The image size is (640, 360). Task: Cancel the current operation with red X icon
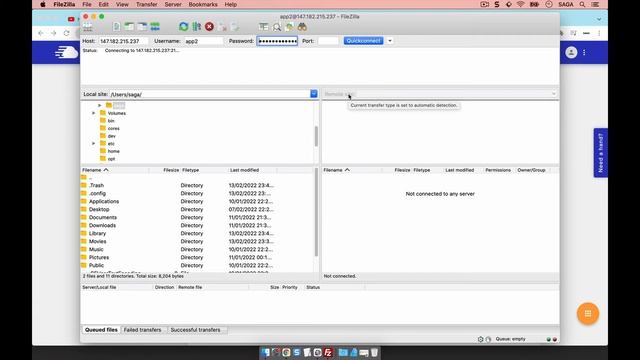pyautogui.click(x=209, y=27)
